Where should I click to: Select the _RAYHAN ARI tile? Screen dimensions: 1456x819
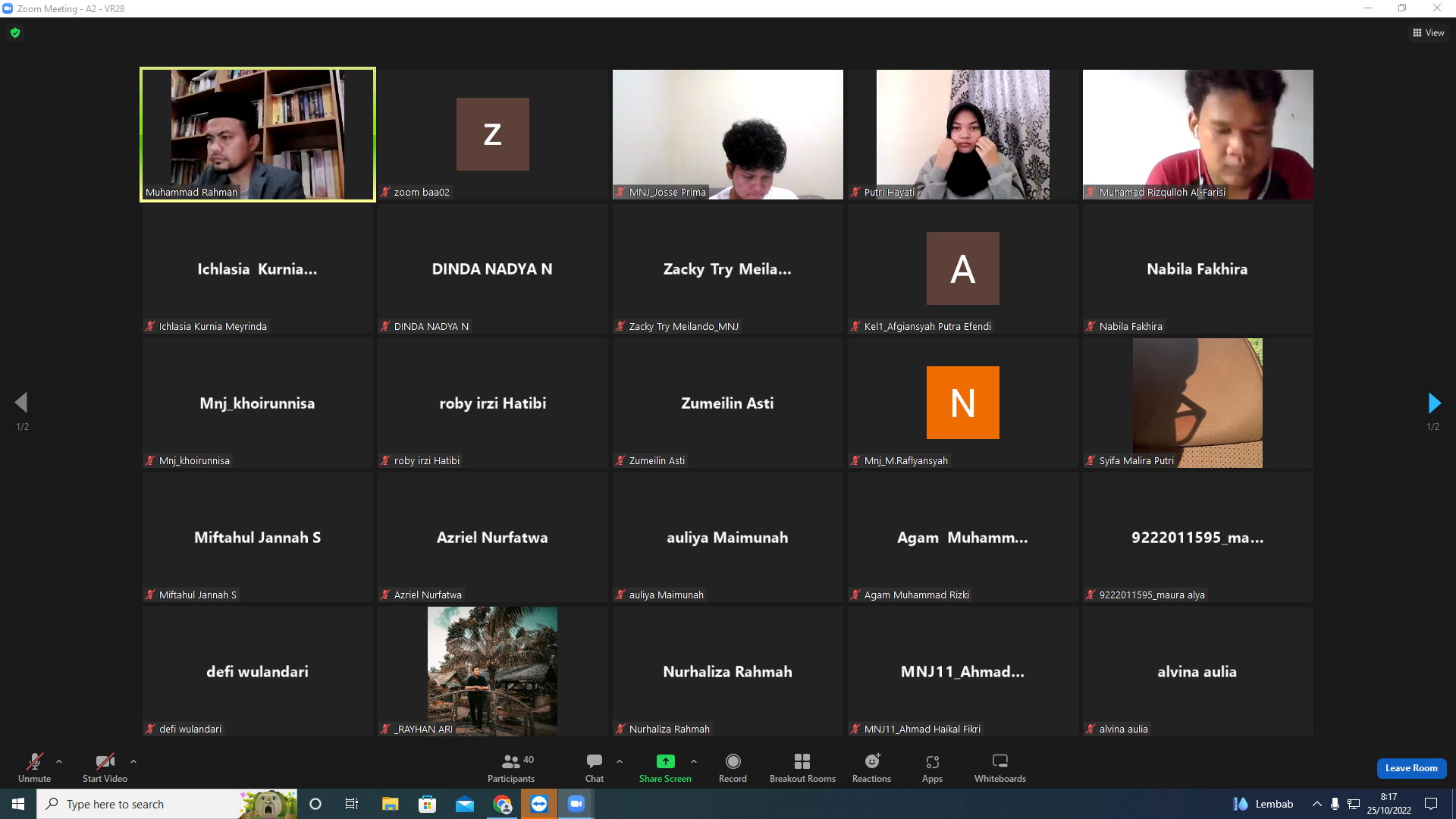tap(493, 671)
